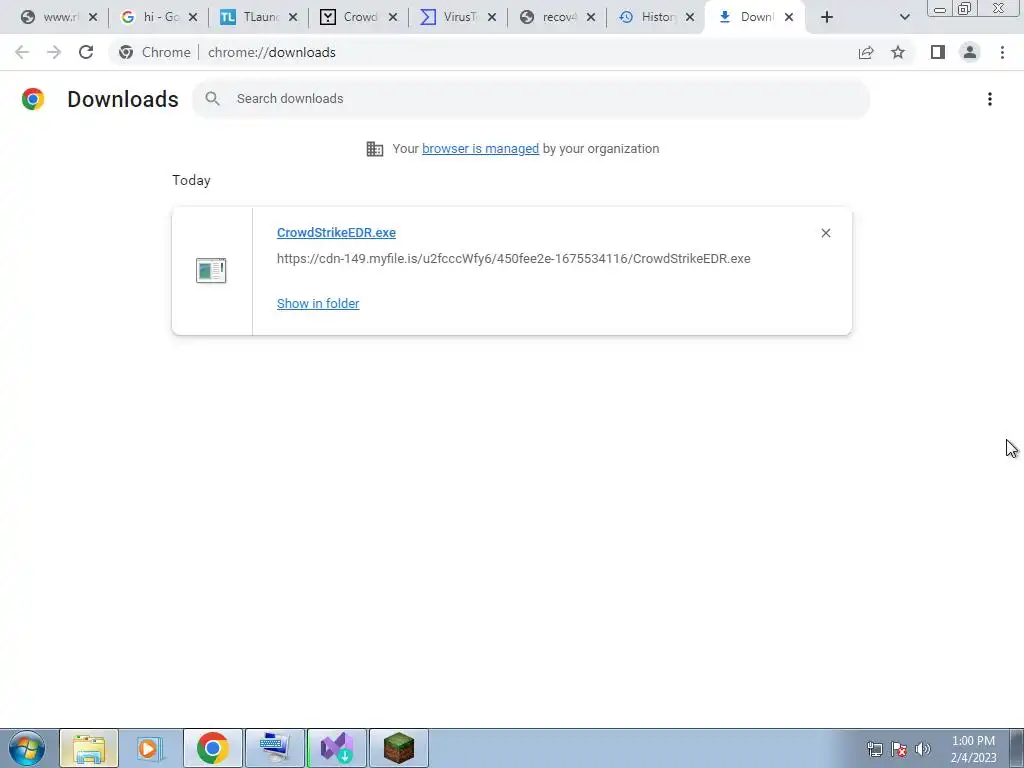Open the Downloads page more actions menu
The image size is (1024, 768).
pyautogui.click(x=989, y=99)
